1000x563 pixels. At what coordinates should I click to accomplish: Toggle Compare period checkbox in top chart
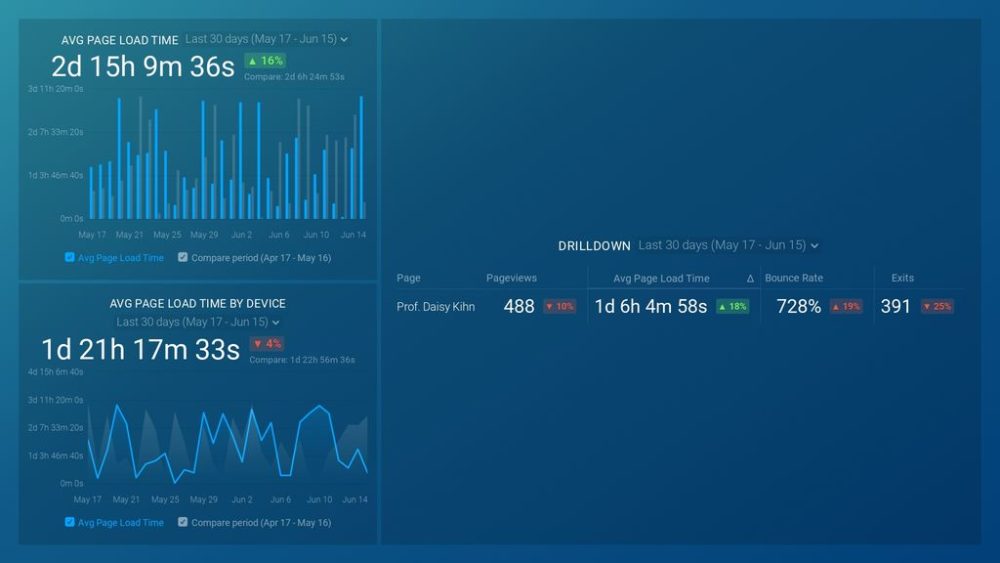click(x=183, y=257)
